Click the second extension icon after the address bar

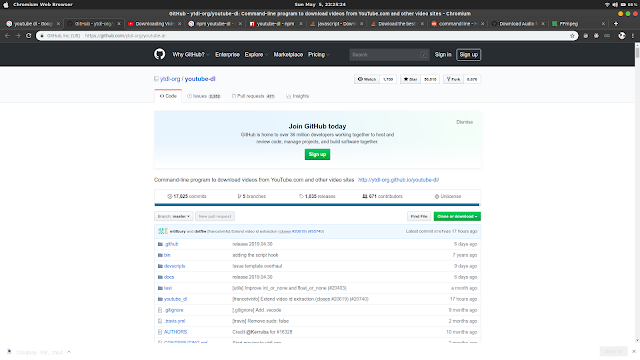[x=596, y=36]
